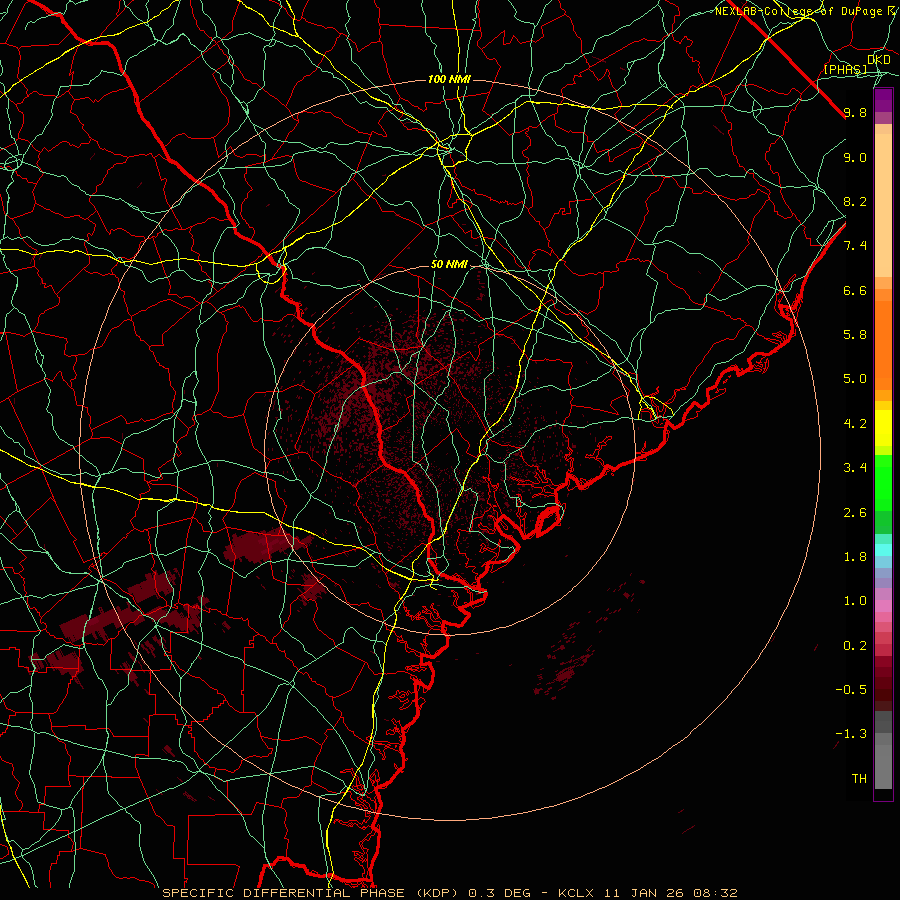Select the cyan segment of the color bar
This screenshot has height=900, width=900.
883,550
